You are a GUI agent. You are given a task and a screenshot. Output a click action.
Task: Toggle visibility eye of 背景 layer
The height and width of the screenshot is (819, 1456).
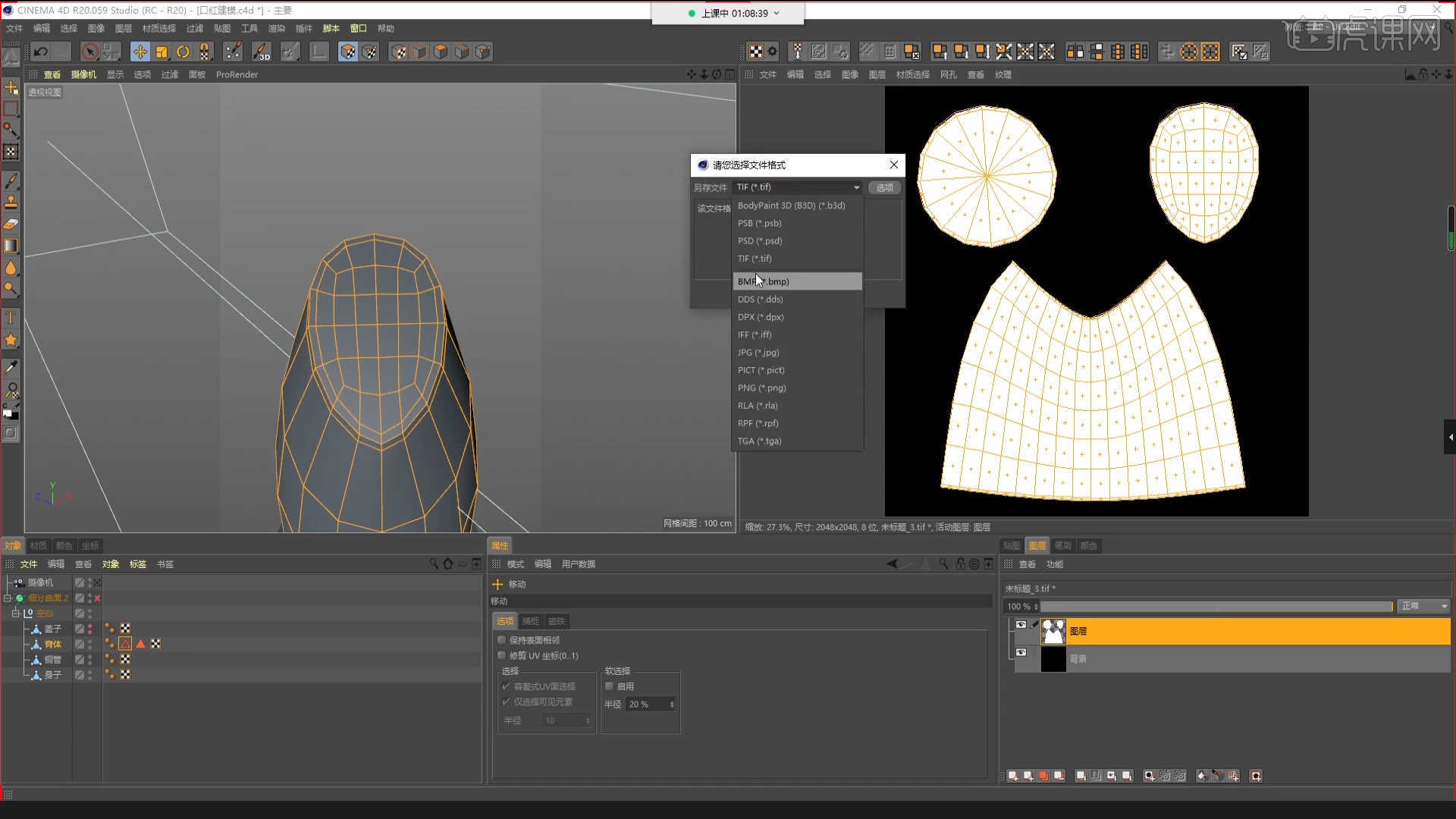(1021, 652)
